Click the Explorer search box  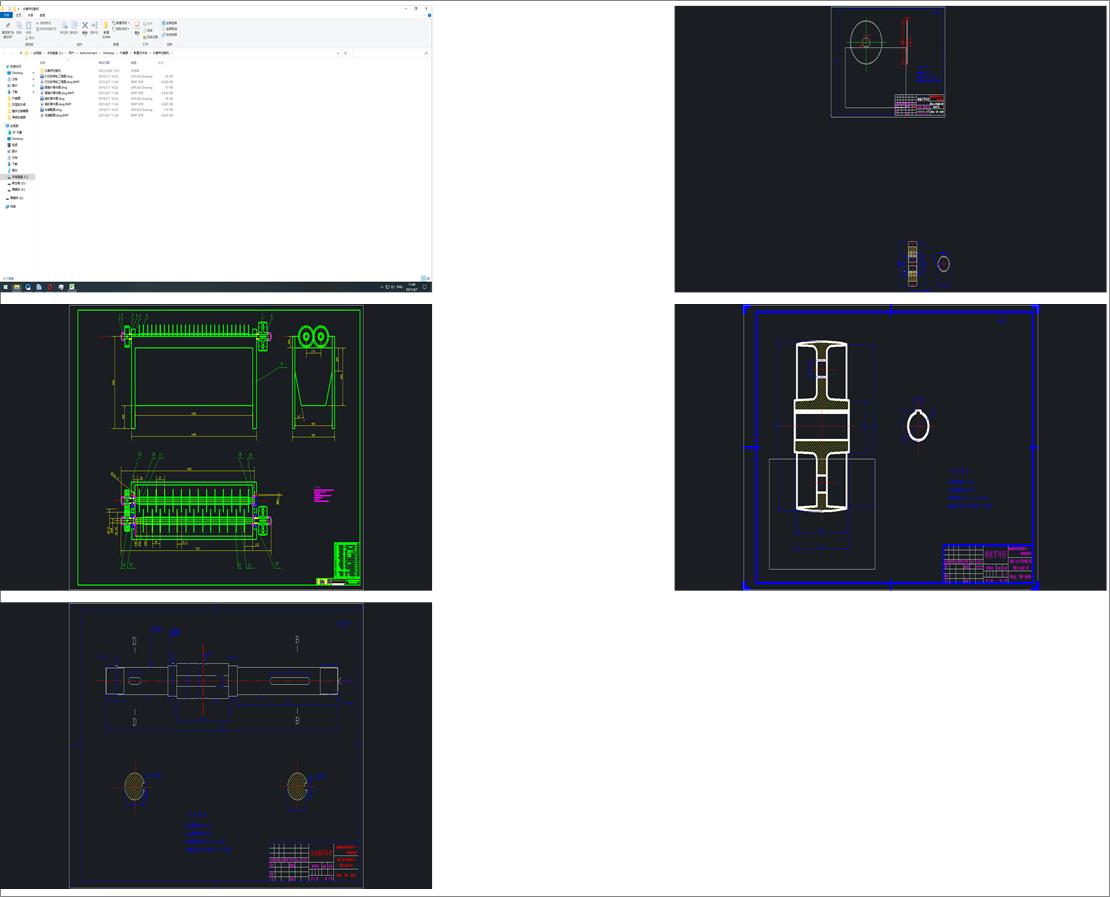(391, 53)
